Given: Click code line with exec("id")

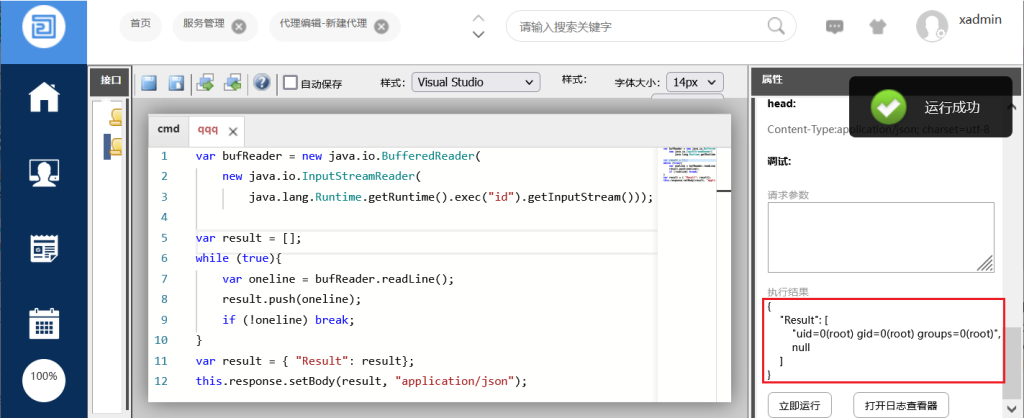Looking at the screenshot, I should [x=451, y=197].
